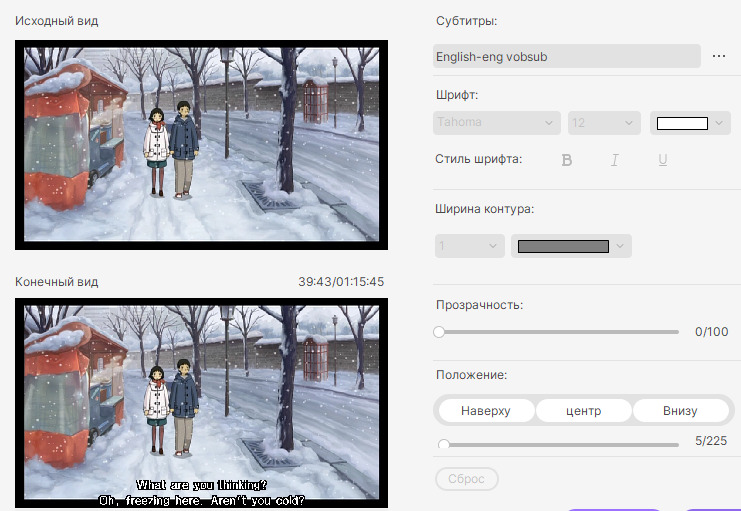Open the white font color dropdown
This screenshot has height=511, width=741.
coord(689,123)
